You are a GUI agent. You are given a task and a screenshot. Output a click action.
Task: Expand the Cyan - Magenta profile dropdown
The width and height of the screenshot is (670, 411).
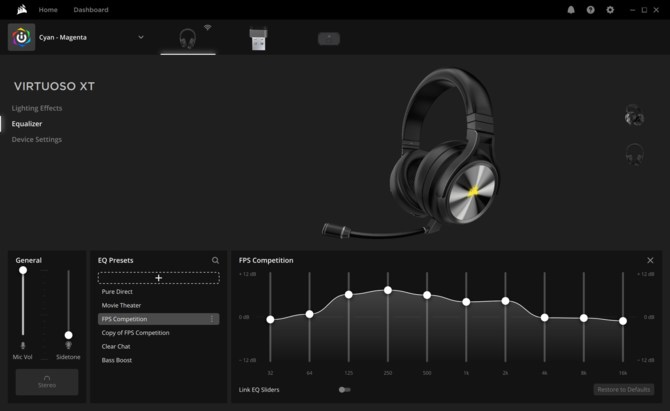pyautogui.click(x=141, y=37)
